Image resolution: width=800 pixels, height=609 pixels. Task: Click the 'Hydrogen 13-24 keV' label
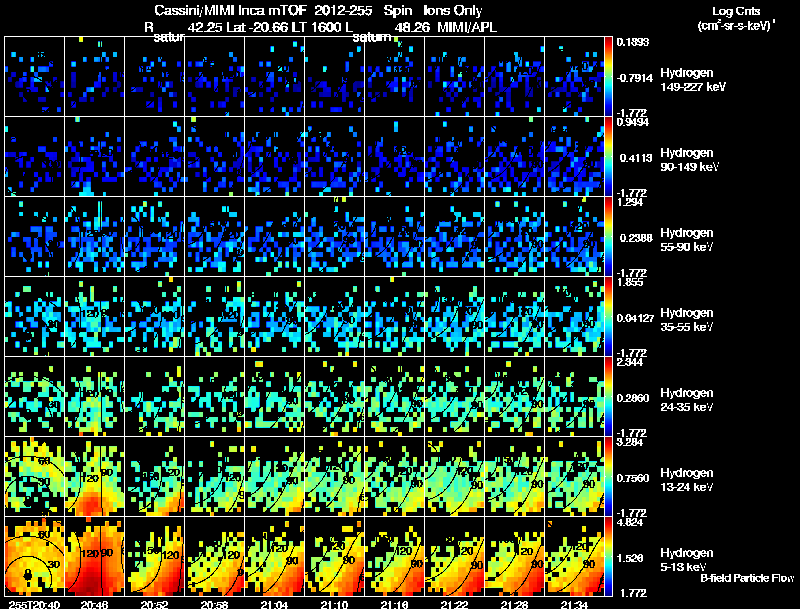point(687,480)
